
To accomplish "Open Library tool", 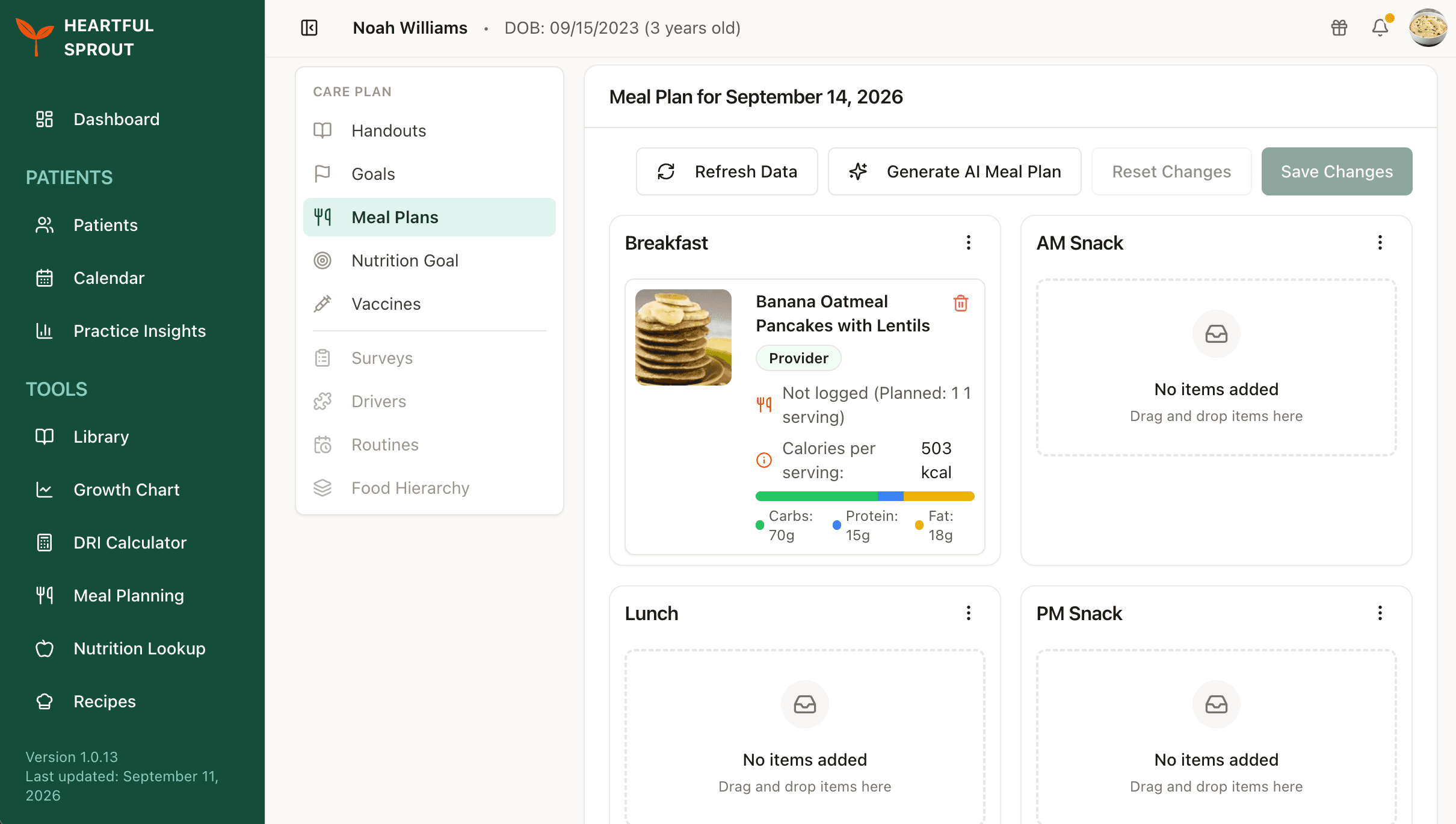I will pos(132,437).
